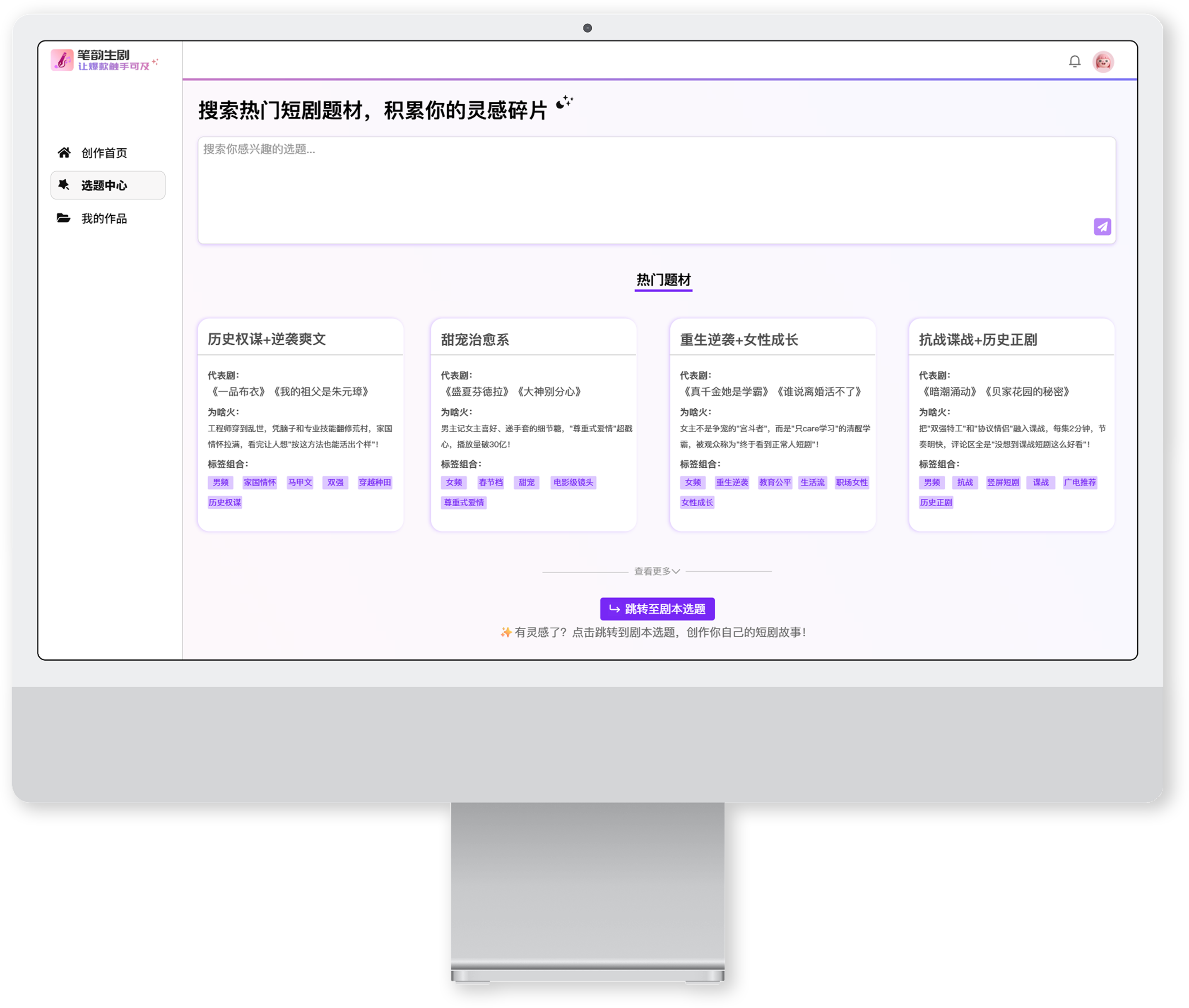Click the 抗战 tag

pos(965,482)
